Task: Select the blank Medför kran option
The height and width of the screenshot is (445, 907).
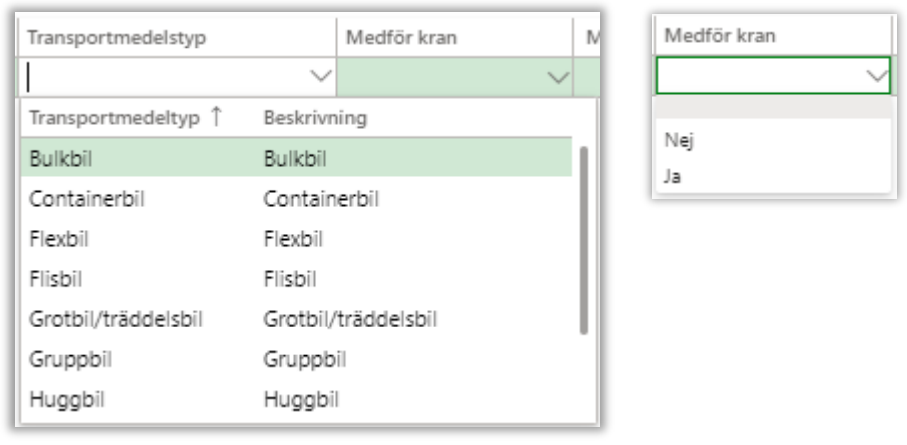Action: click(x=770, y=108)
